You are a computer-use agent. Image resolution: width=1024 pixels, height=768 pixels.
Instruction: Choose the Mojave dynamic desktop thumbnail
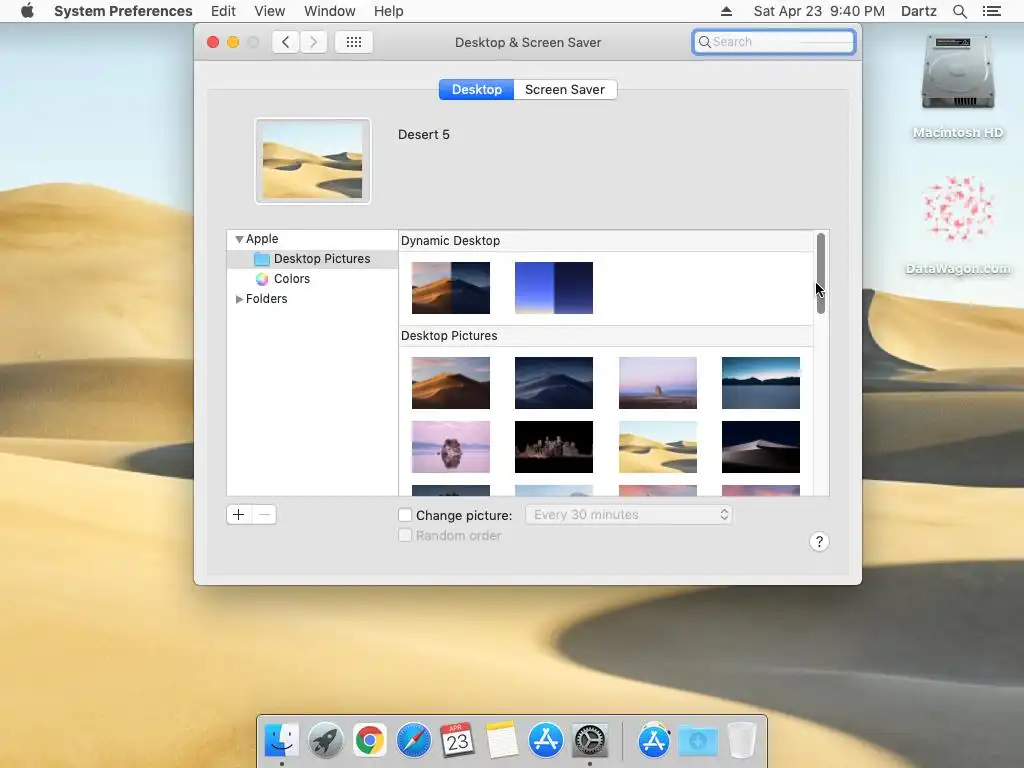click(x=451, y=288)
